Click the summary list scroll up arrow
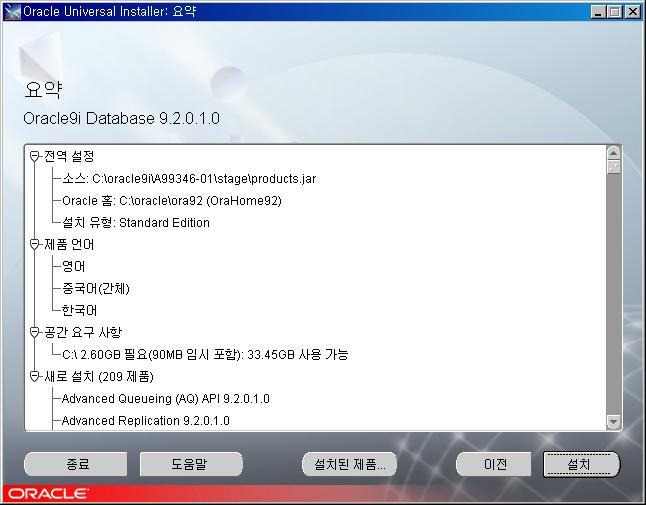 (x=613, y=153)
